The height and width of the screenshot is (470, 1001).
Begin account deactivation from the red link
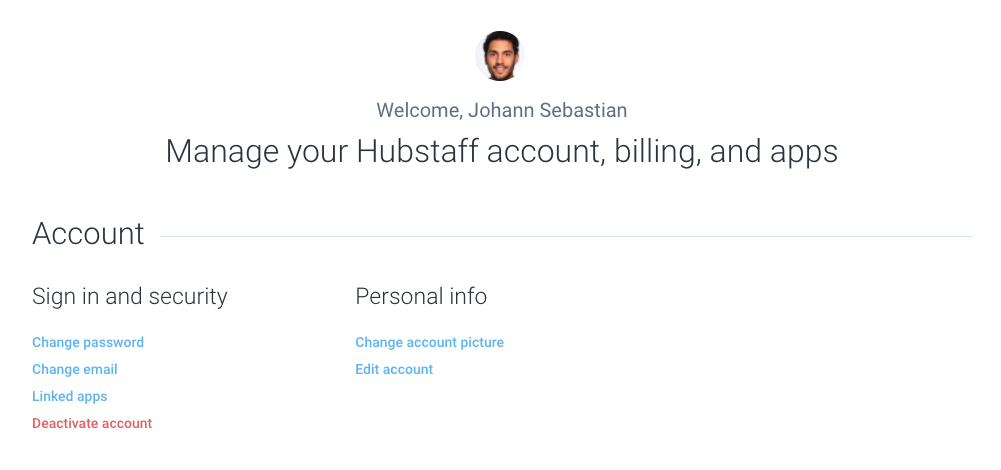(x=92, y=423)
